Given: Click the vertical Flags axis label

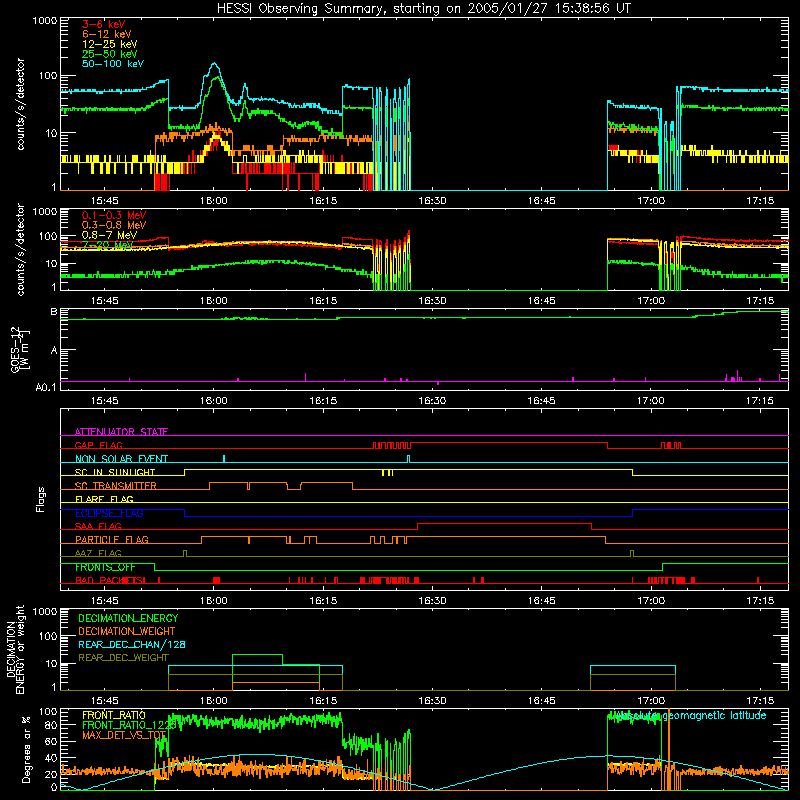Looking at the screenshot, I should click(x=41, y=499).
